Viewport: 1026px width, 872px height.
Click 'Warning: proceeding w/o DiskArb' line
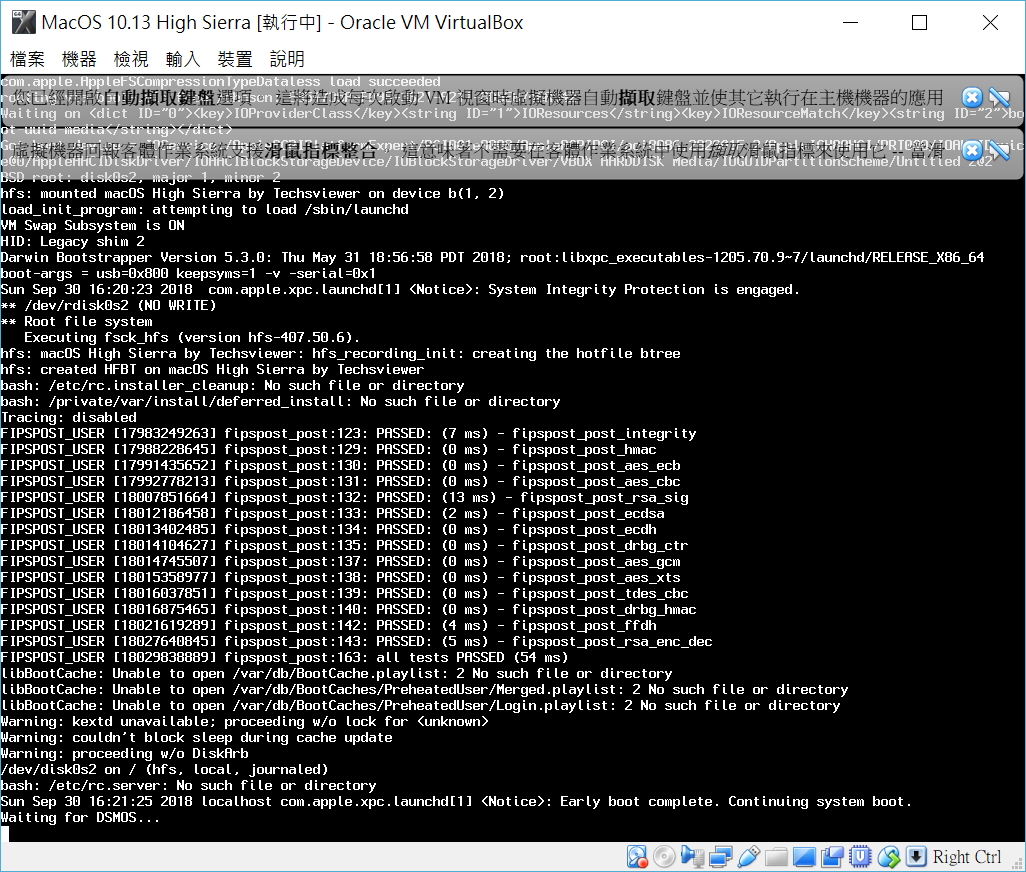[x=124, y=754]
